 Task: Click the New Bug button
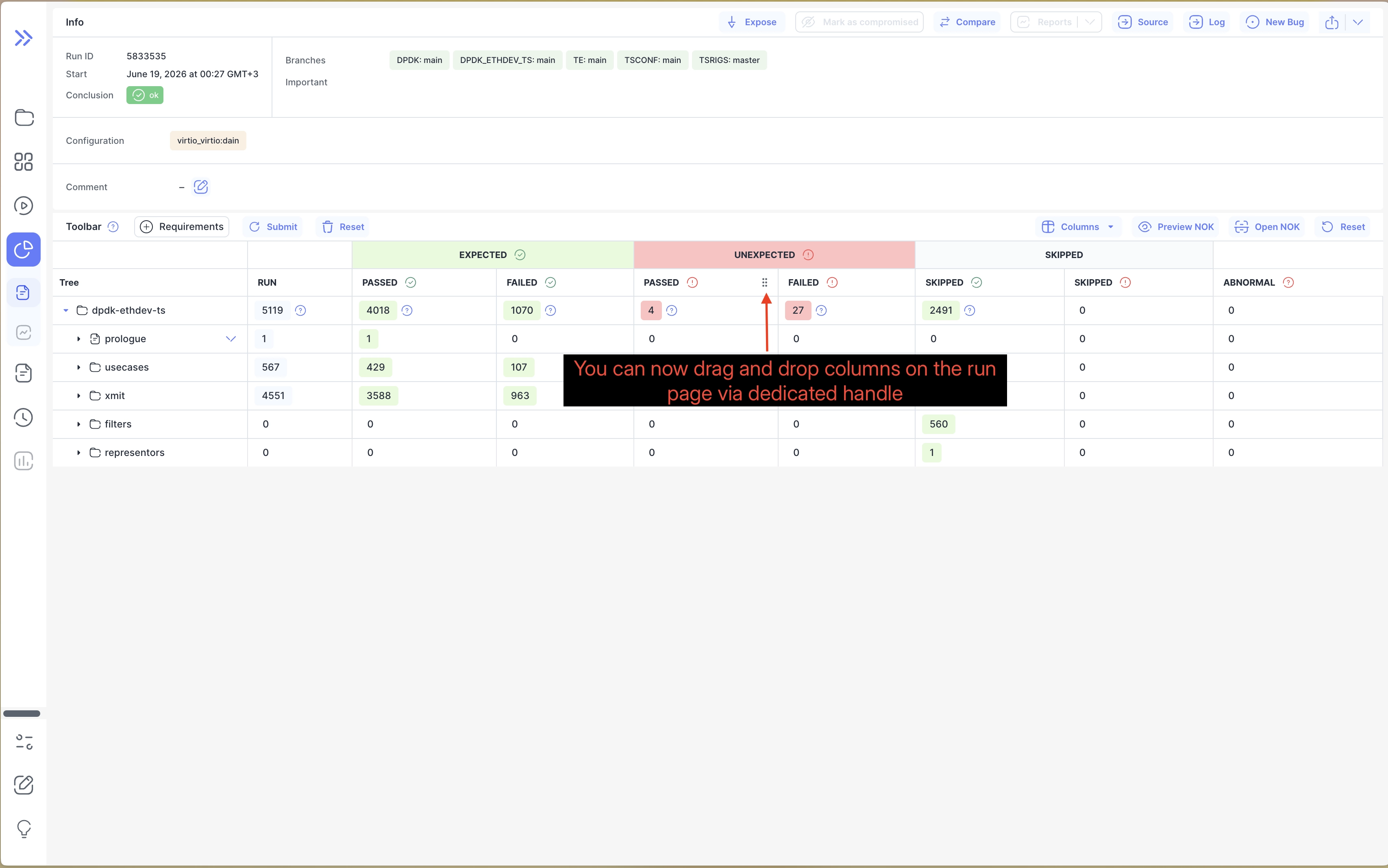point(1274,22)
